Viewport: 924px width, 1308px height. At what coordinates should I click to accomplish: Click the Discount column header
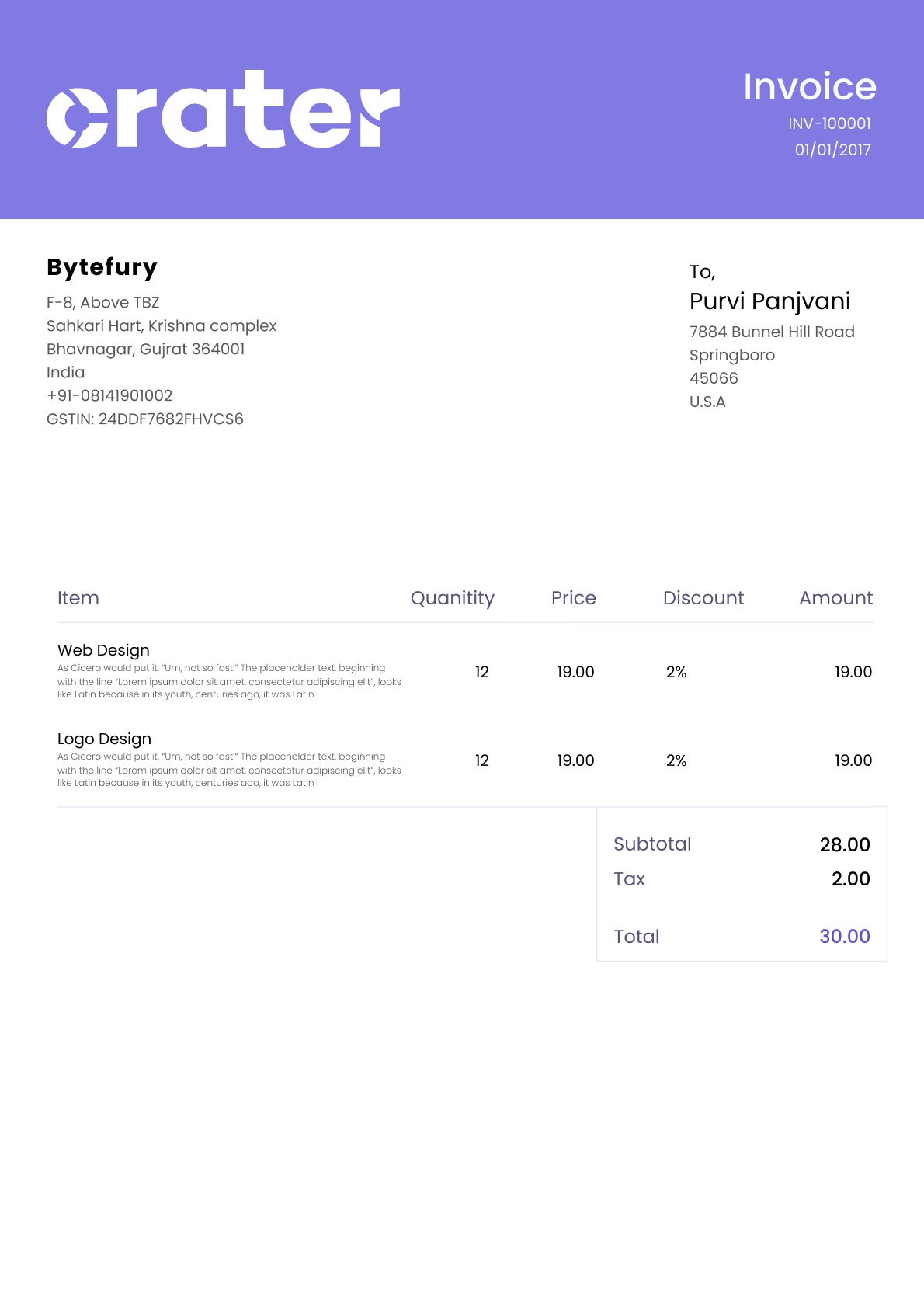(x=703, y=598)
